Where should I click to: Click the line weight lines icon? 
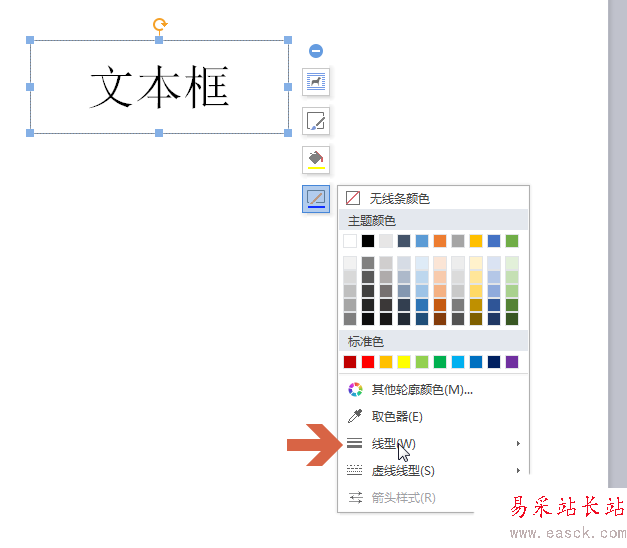[354, 443]
